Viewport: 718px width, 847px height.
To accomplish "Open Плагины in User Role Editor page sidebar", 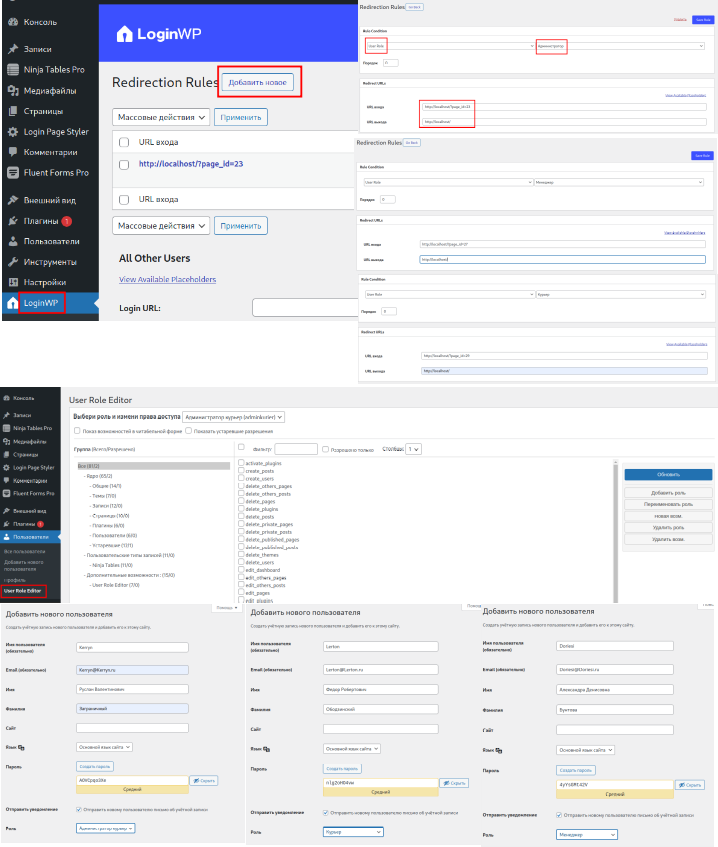I will click(x=24, y=524).
